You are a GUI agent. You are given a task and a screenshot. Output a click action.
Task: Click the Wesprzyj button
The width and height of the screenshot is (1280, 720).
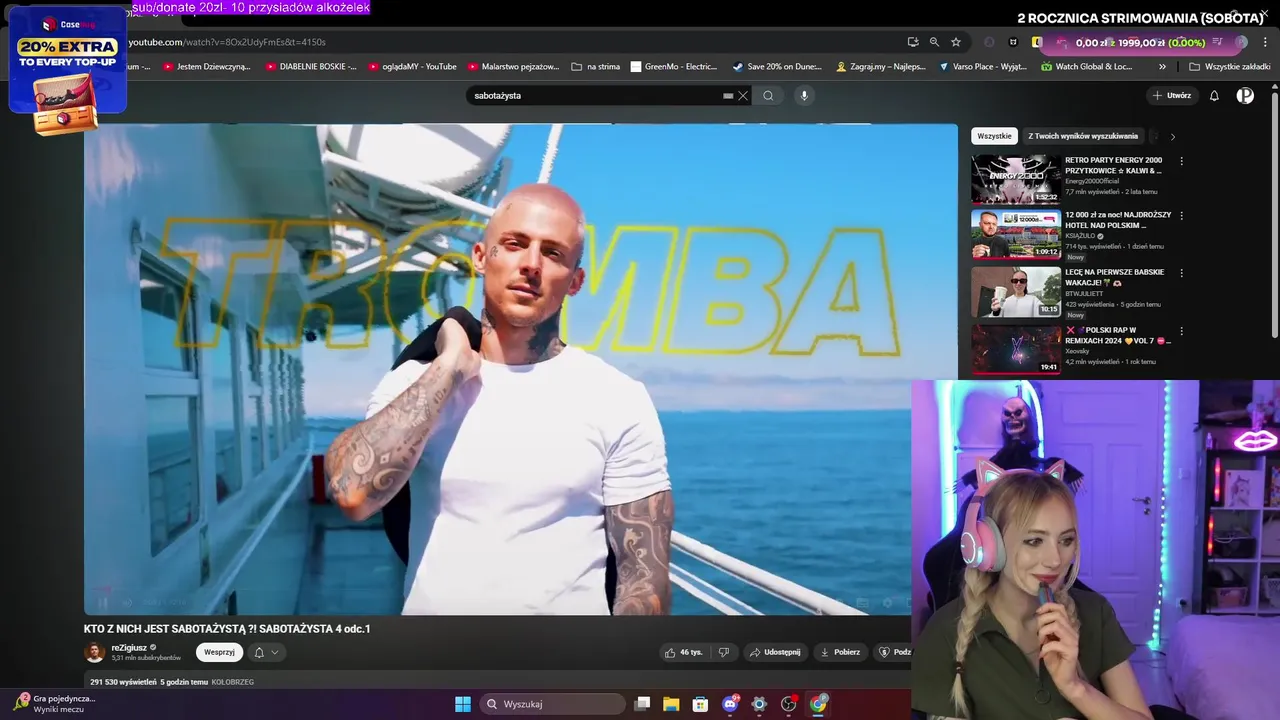[219, 652]
